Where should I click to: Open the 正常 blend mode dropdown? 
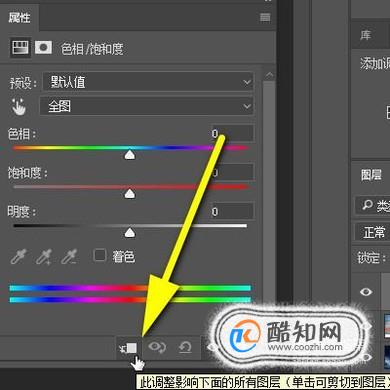coord(372,232)
